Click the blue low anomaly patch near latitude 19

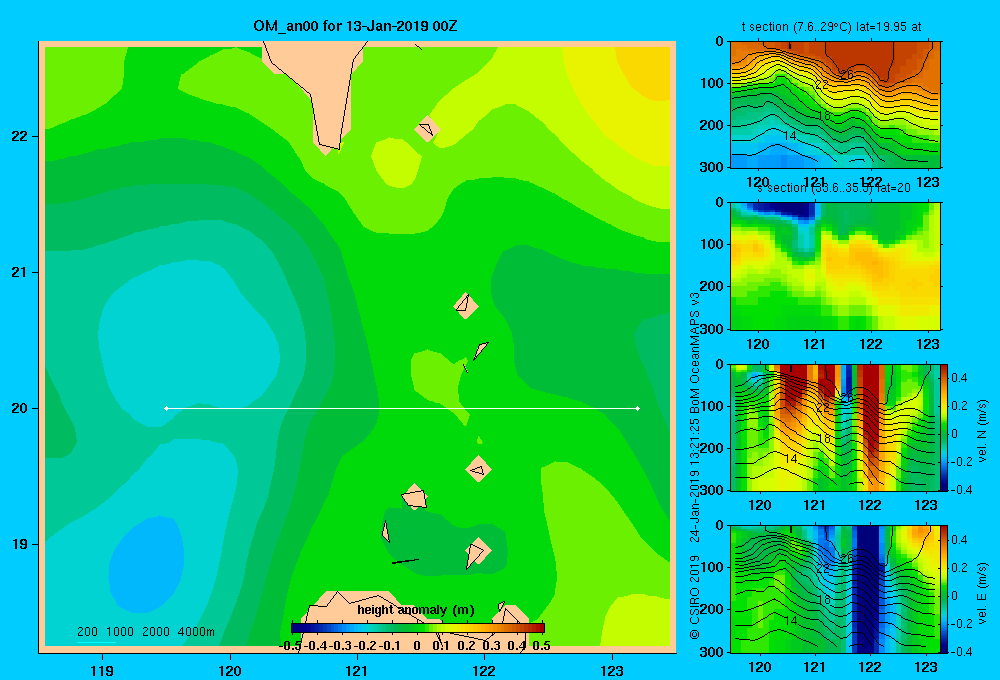147,565
